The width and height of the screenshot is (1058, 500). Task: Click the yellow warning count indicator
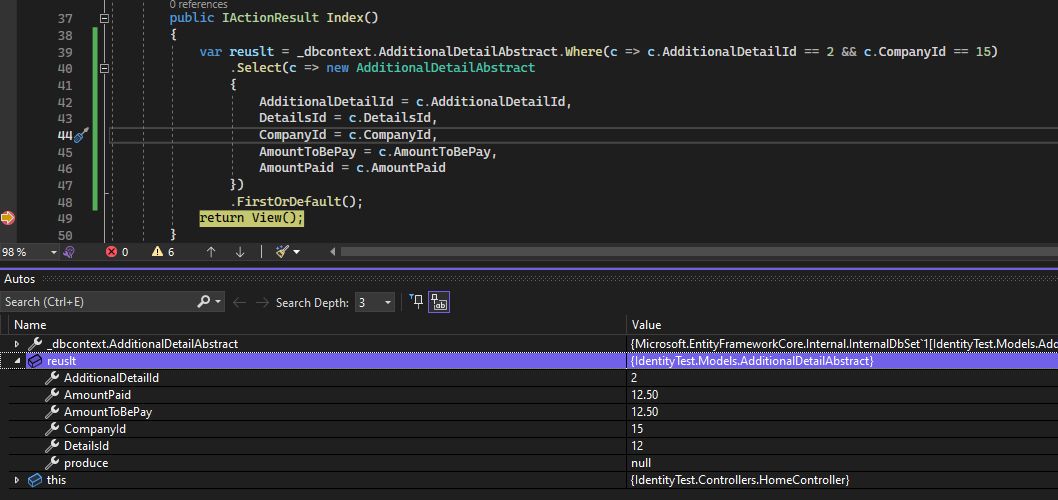tap(163, 252)
